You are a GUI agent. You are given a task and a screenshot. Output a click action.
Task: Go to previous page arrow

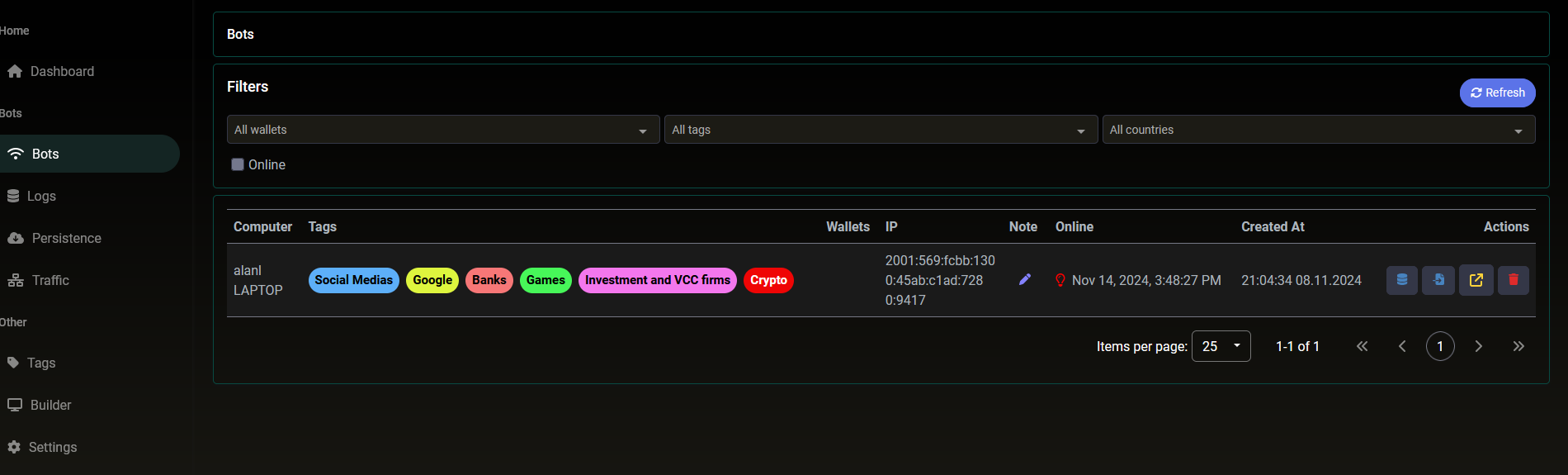point(1402,346)
